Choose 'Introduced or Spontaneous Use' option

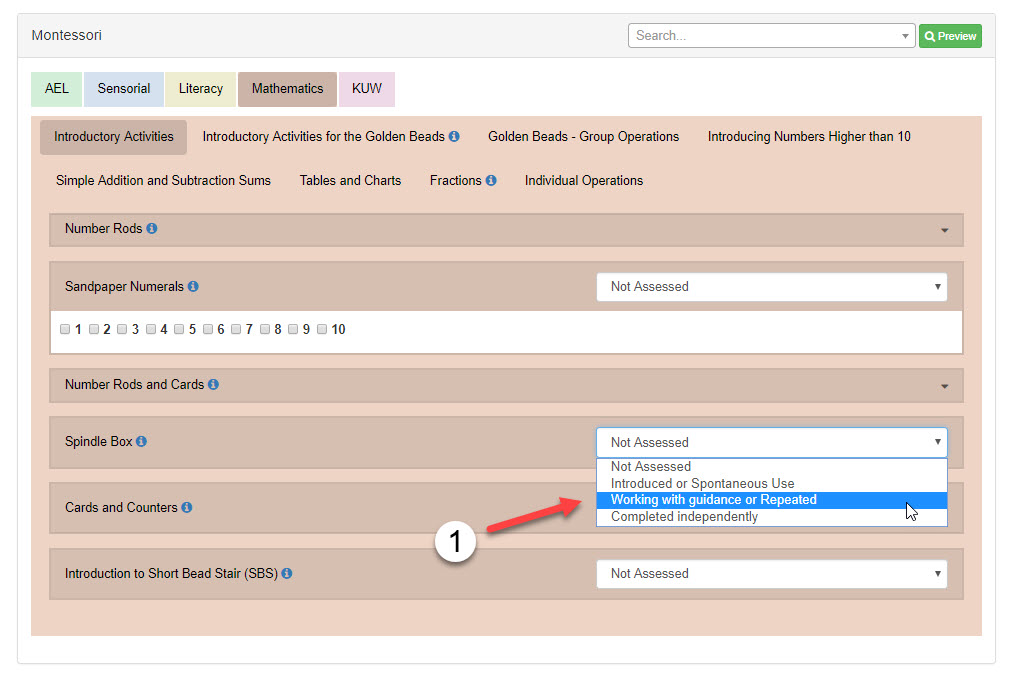click(772, 483)
